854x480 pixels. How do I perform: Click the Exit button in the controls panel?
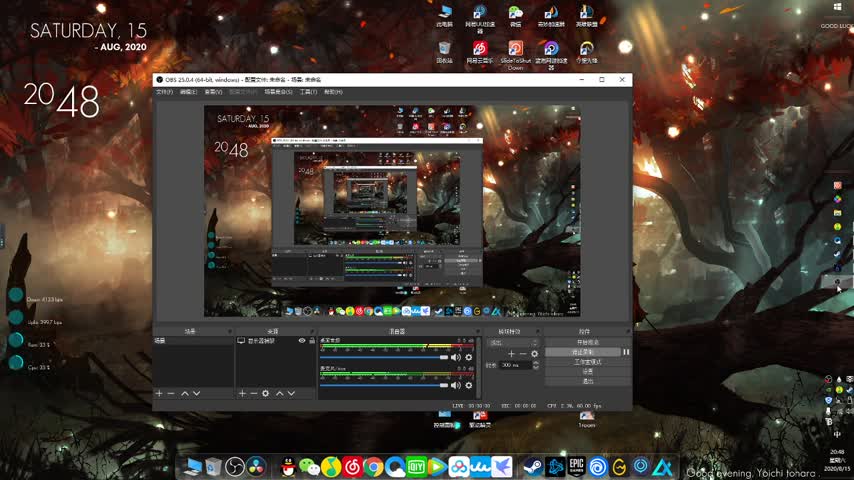click(588, 381)
